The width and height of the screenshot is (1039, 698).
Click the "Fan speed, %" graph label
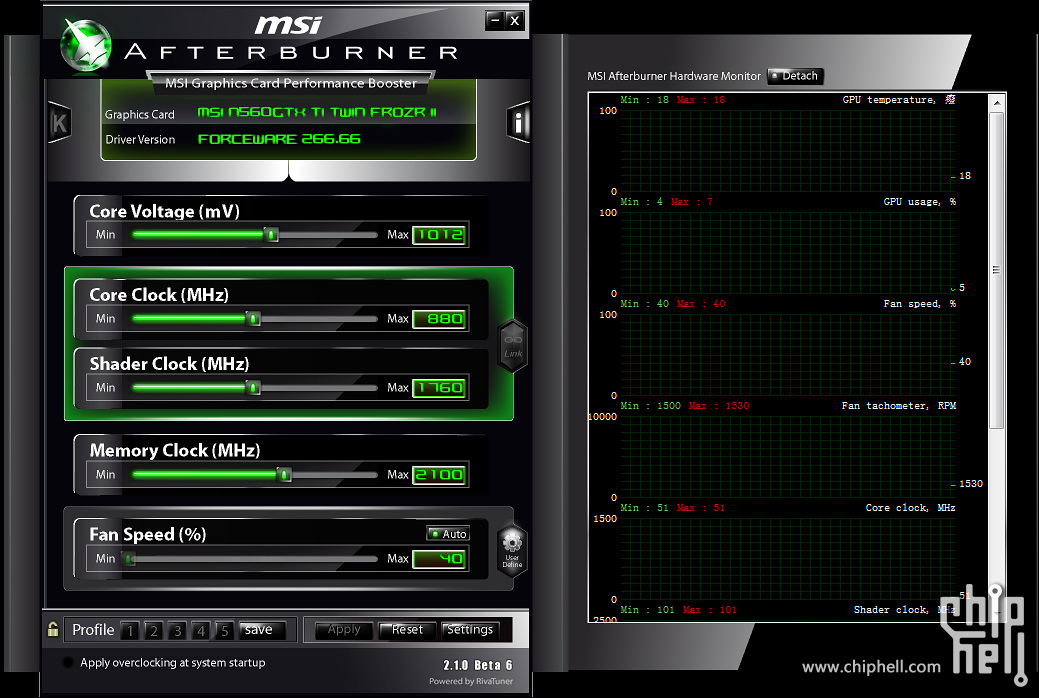(x=920, y=304)
